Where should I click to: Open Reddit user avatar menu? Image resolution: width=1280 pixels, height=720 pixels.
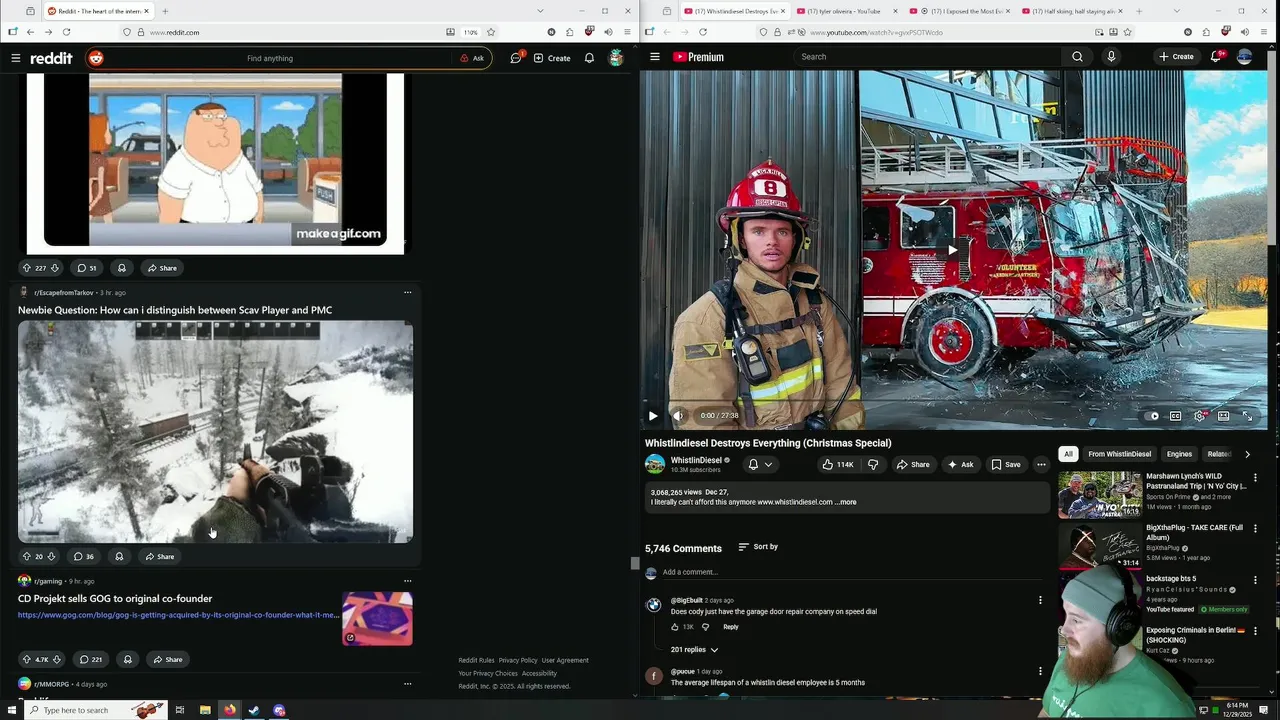pyautogui.click(x=616, y=58)
